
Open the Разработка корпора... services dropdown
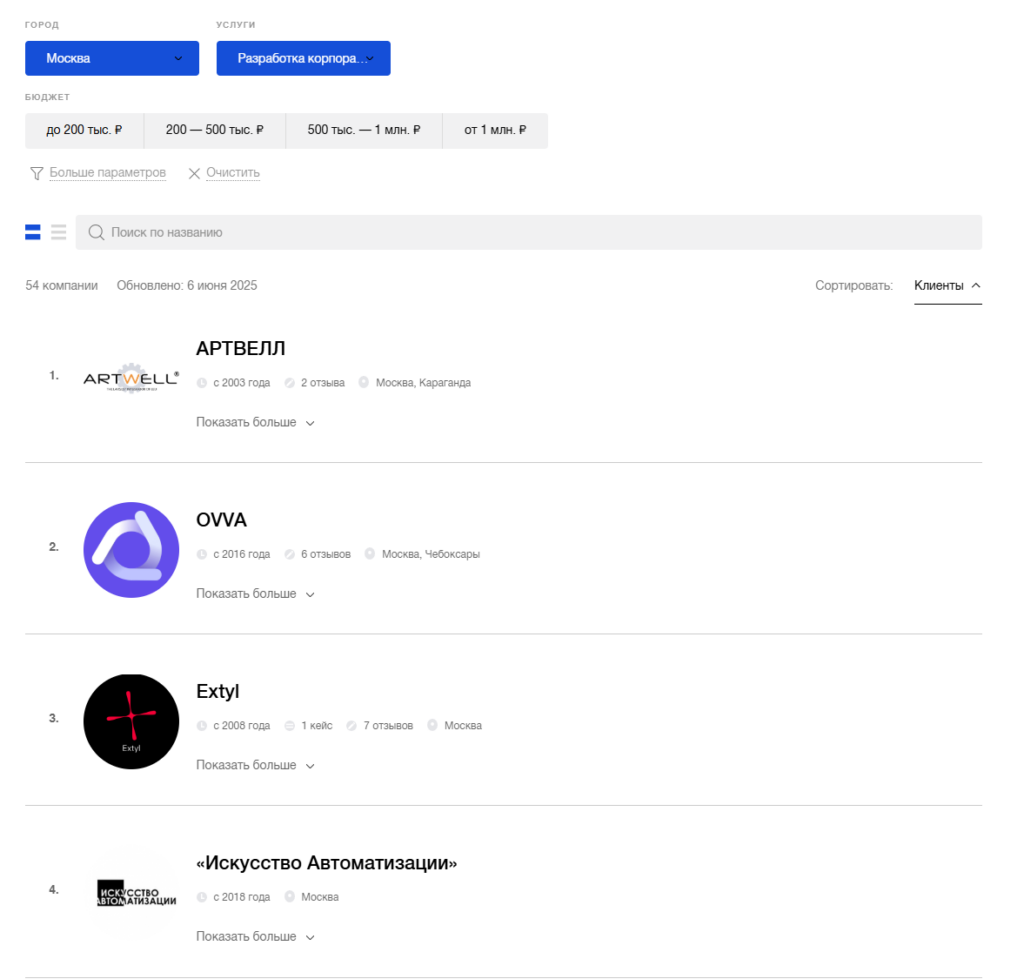click(x=304, y=58)
